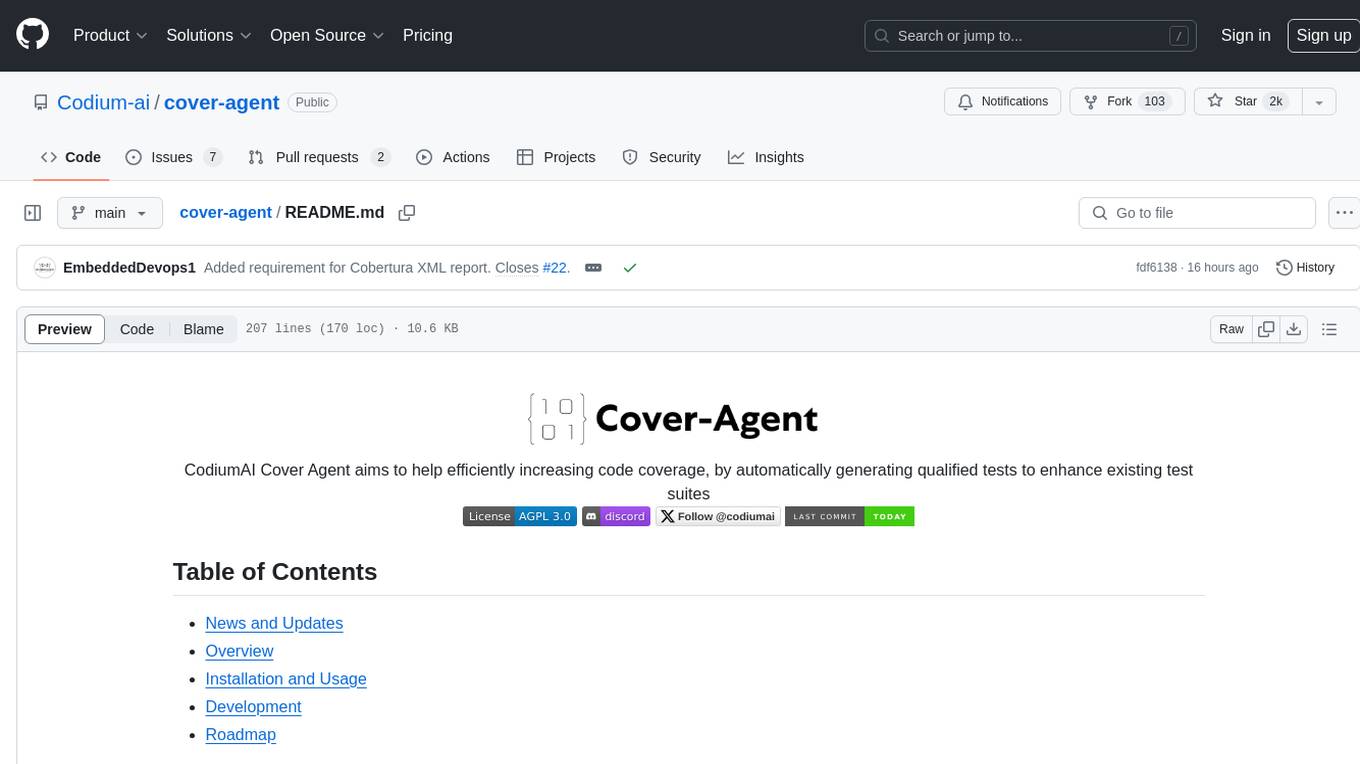The height and width of the screenshot is (764, 1360).
Task: Toggle the file tree side panel
Action: (x=32, y=213)
